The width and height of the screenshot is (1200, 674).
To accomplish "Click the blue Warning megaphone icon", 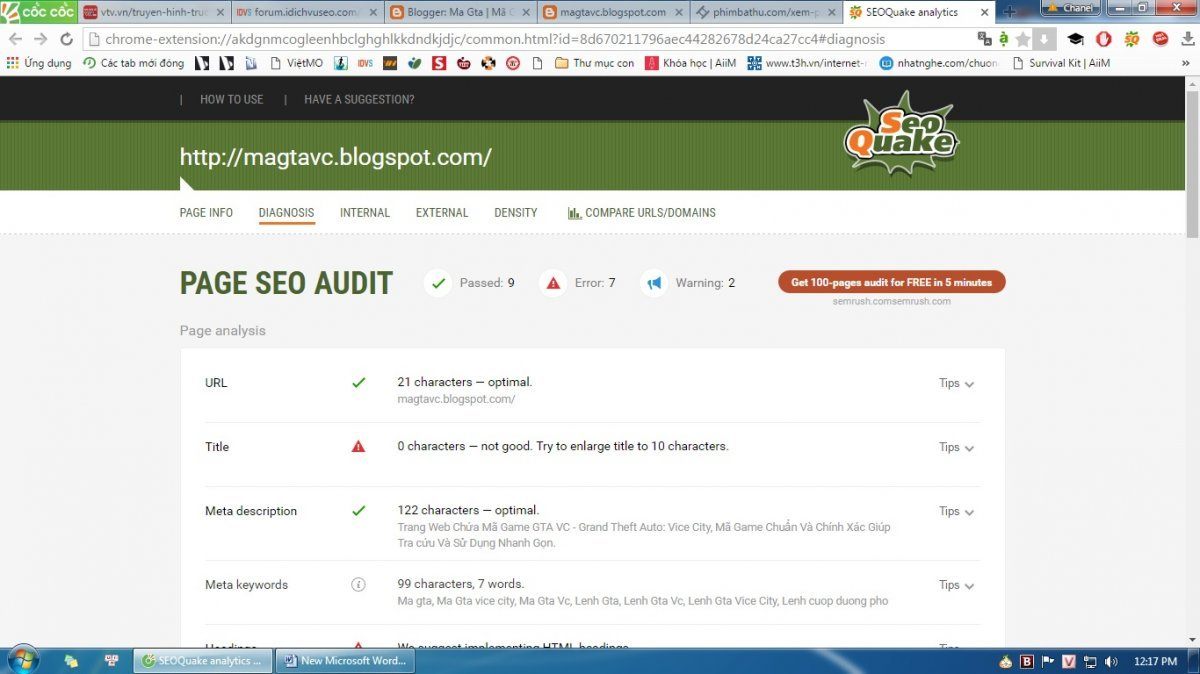I will tap(653, 283).
